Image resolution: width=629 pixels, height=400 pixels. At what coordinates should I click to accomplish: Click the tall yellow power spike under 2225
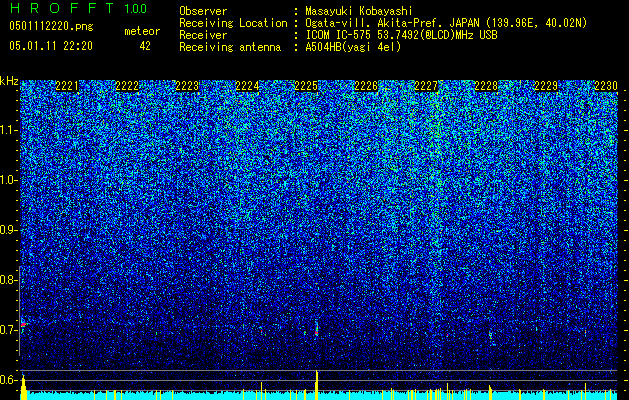(x=317, y=385)
